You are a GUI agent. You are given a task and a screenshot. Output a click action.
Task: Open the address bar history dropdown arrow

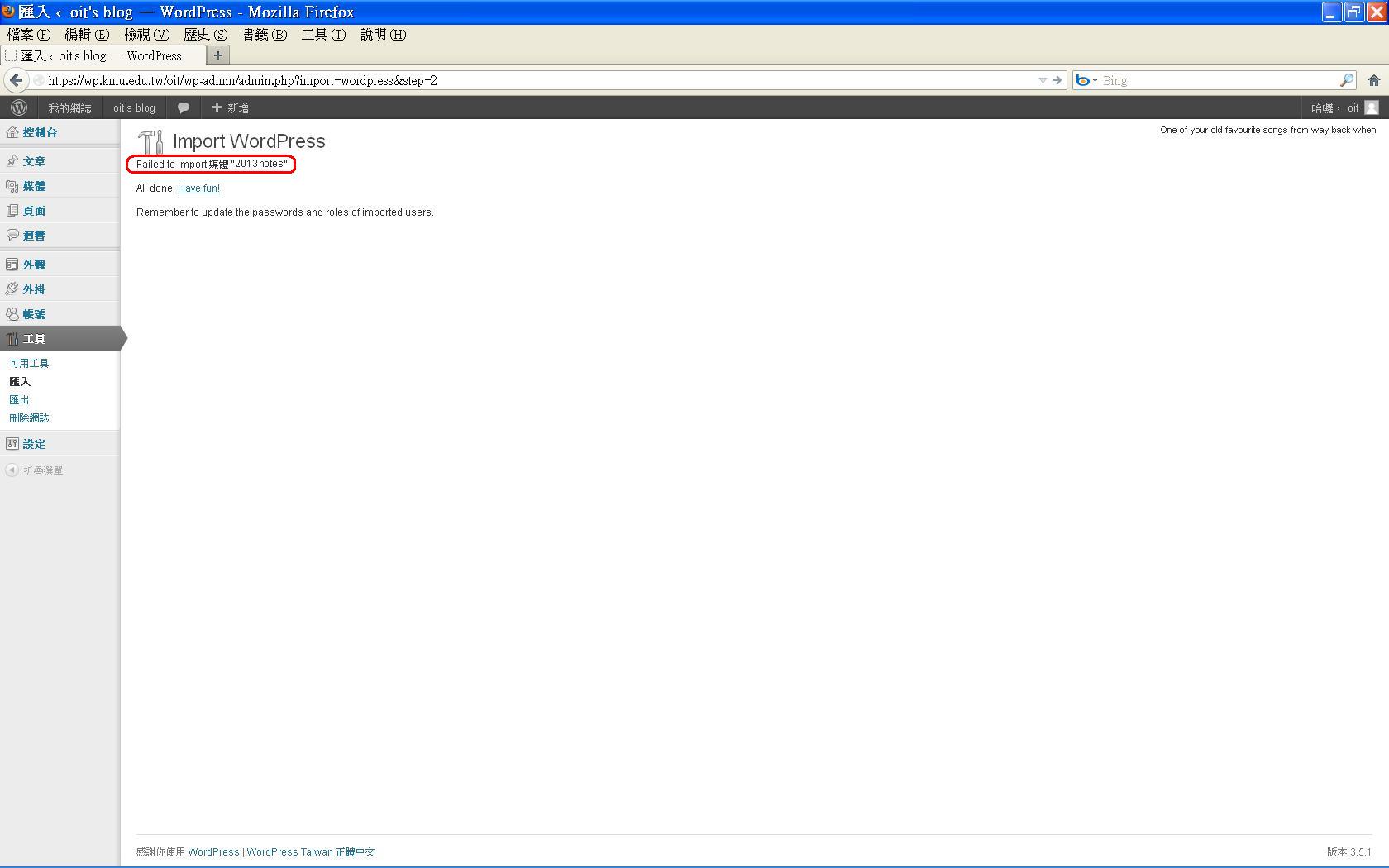click(x=1043, y=80)
